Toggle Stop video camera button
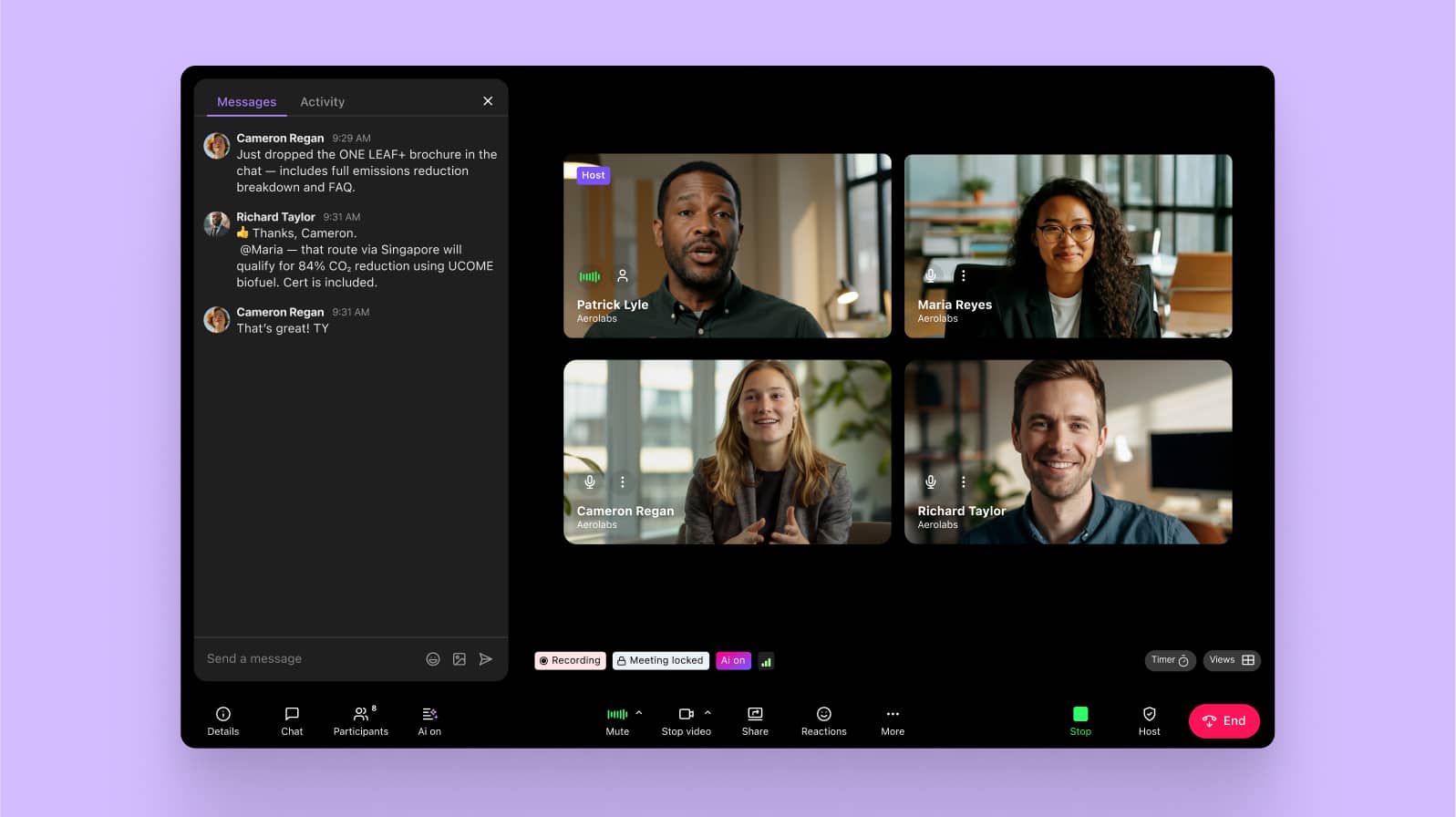The image size is (1456, 817). point(686,720)
